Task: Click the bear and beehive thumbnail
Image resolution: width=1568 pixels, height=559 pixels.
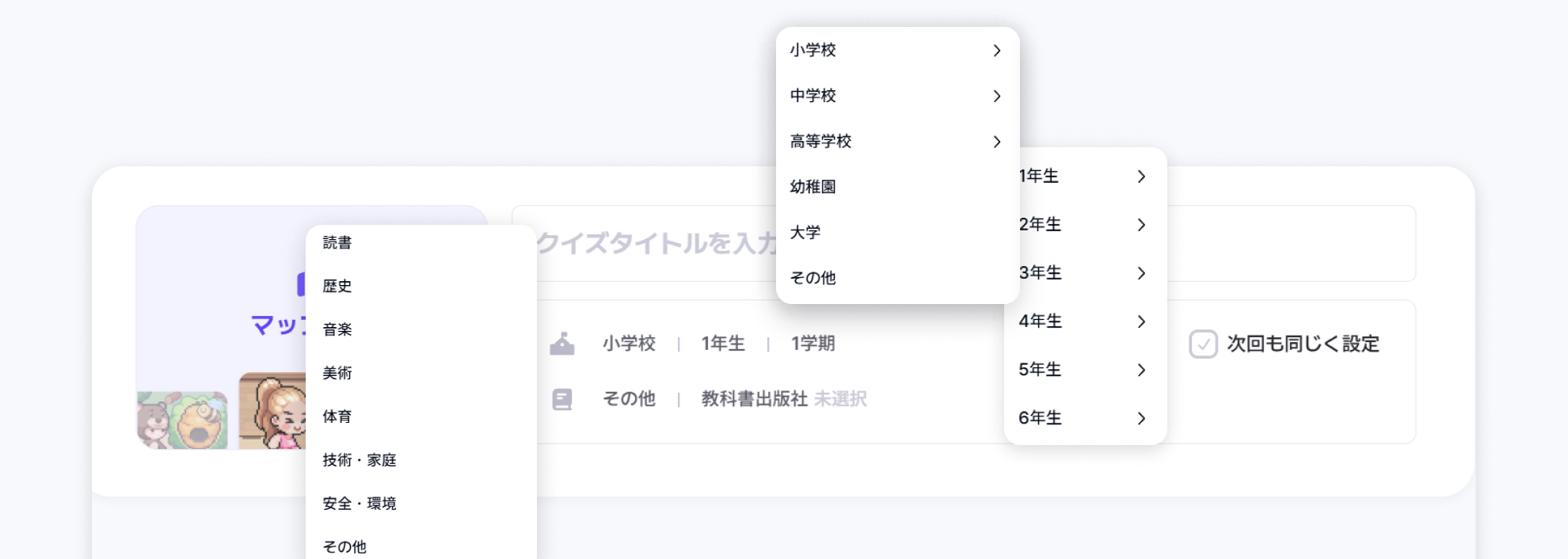Action: tap(182, 420)
